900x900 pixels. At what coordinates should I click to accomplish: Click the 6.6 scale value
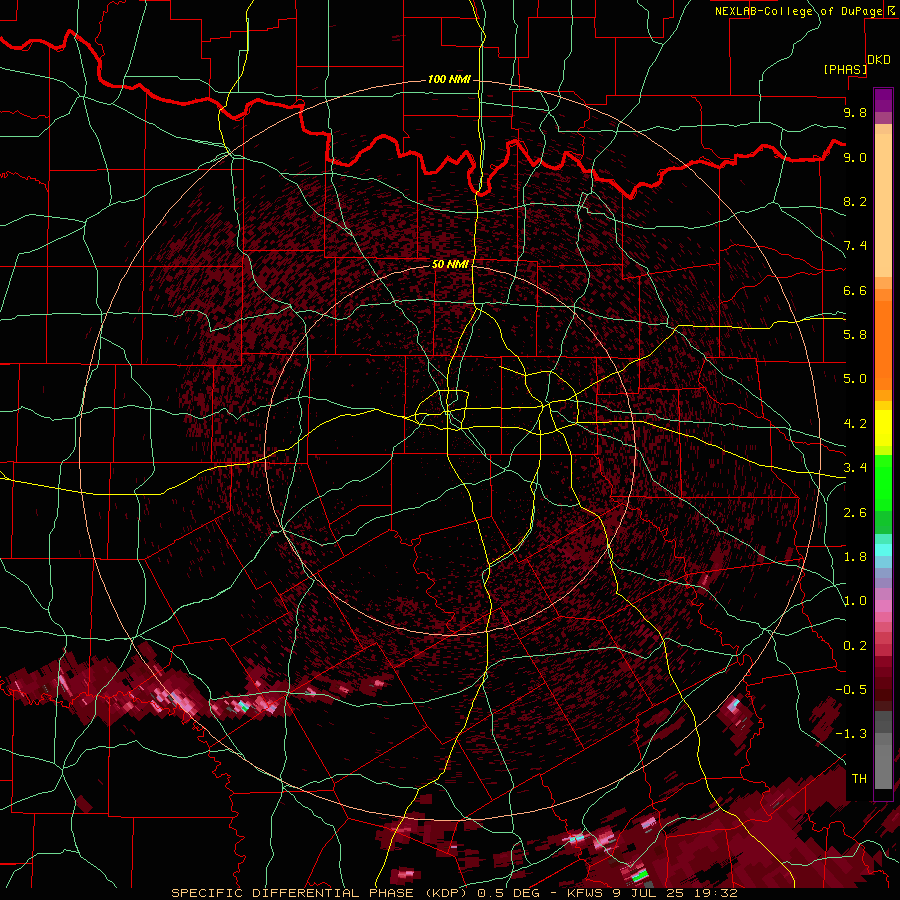[x=855, y=290]
